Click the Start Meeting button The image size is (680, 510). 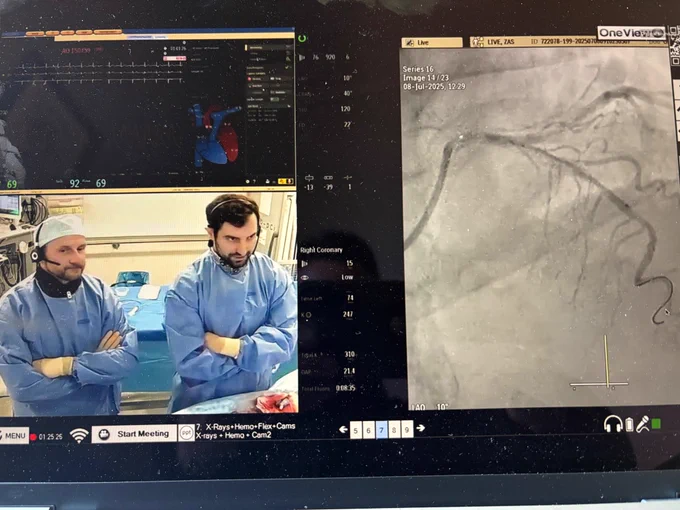134,434
